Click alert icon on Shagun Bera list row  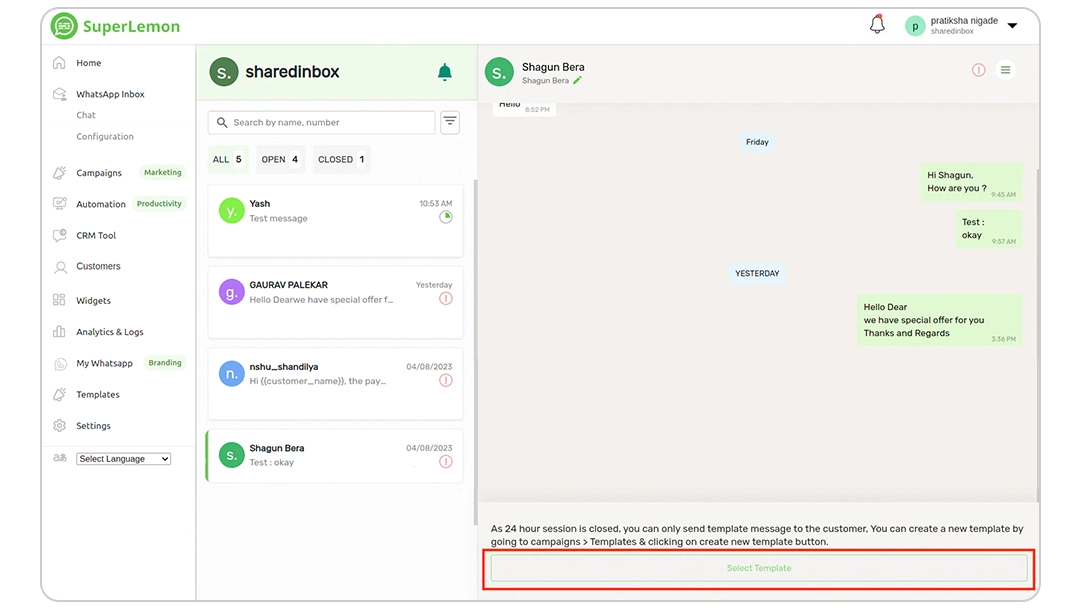(x=446, y=462)
